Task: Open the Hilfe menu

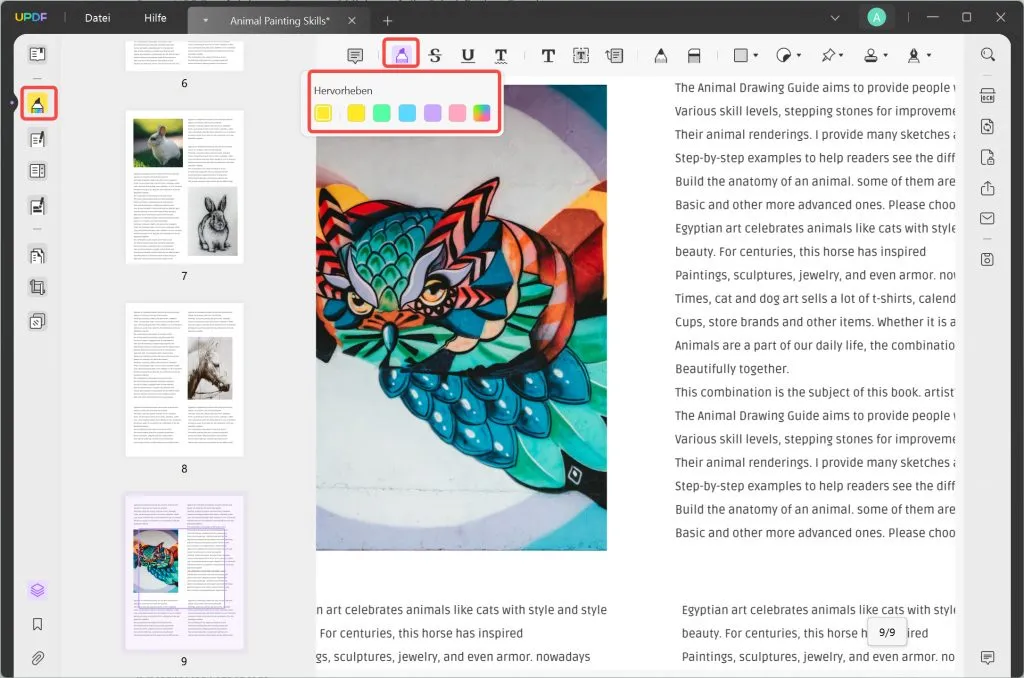Action: (x=156, y=18)
